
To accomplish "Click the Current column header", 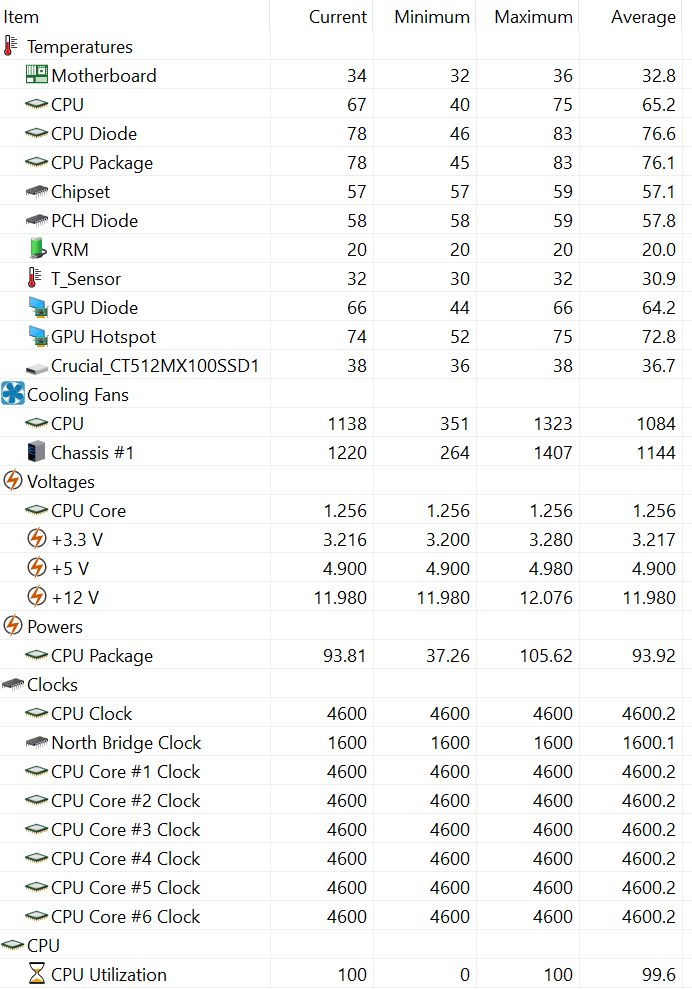I will (337, 17).
